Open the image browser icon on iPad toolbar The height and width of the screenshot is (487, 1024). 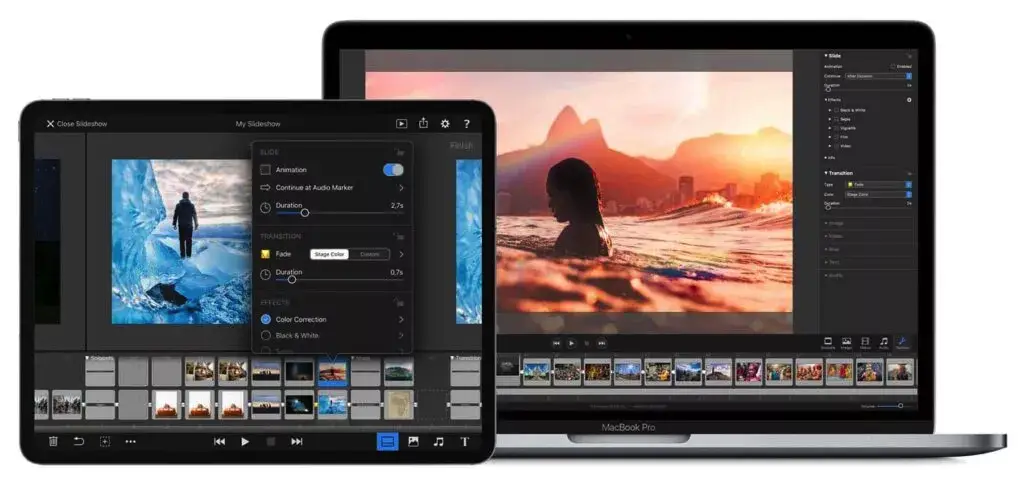point(413,441)
